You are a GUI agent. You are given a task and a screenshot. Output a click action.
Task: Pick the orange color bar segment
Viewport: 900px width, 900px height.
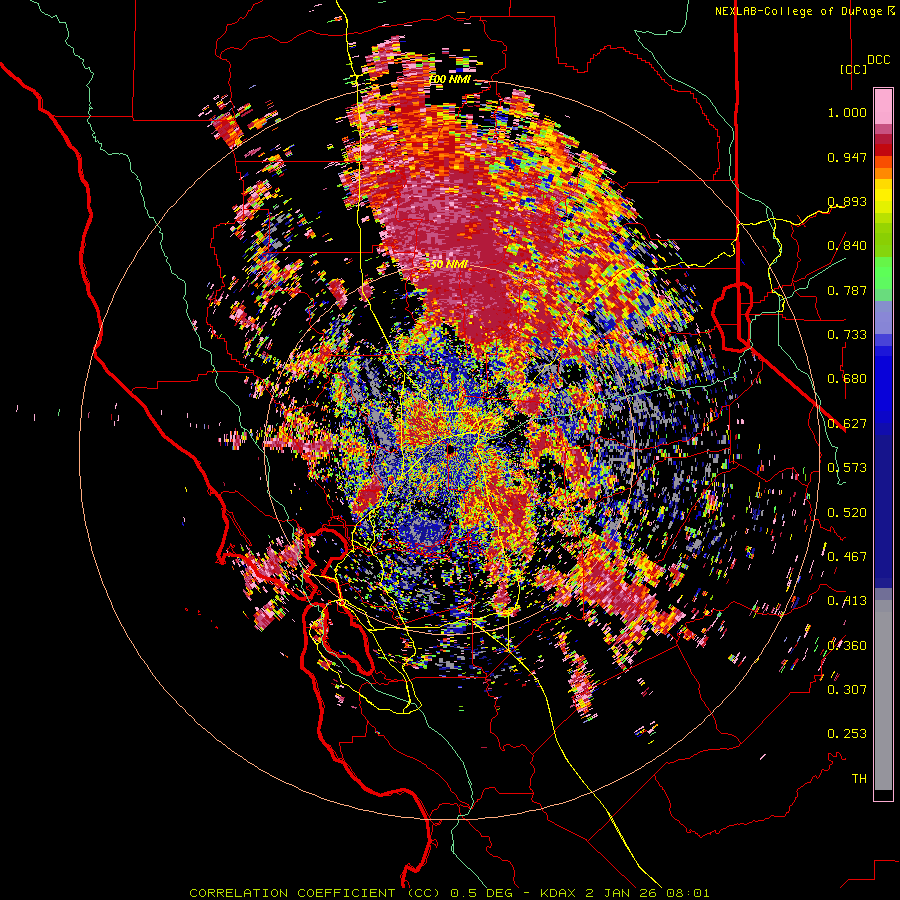click(883, 172)
